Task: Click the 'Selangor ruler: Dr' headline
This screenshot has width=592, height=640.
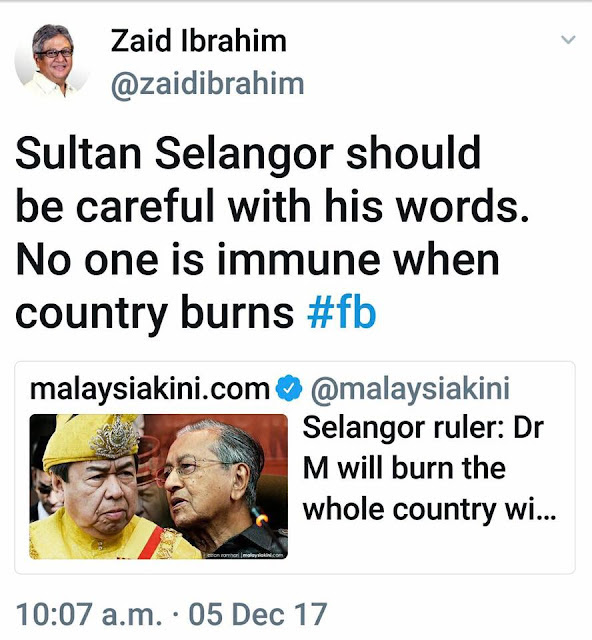Action: pyautogui.click(x=423, y=428)
